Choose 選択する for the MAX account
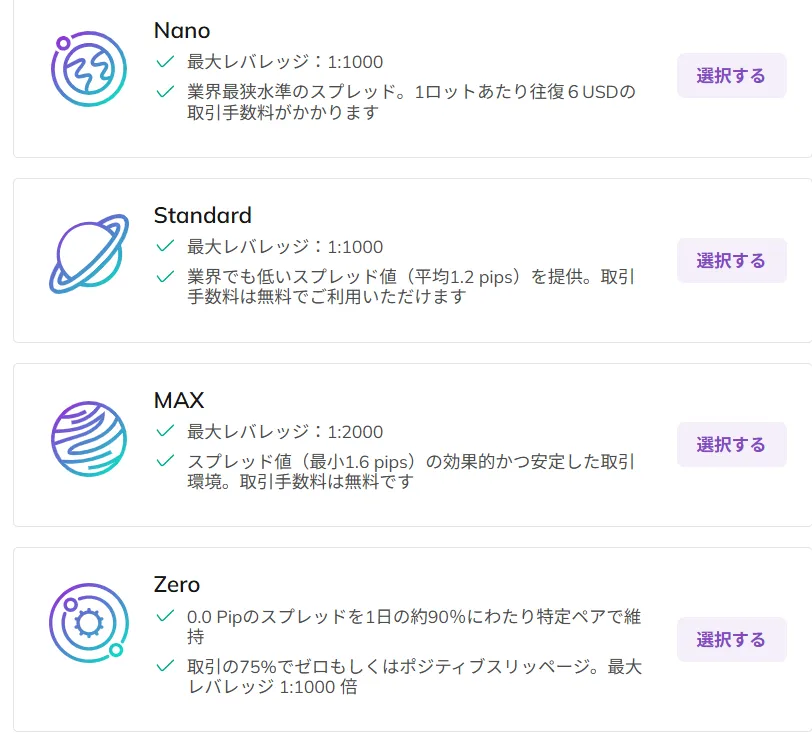812x733 pixels. 731,443
